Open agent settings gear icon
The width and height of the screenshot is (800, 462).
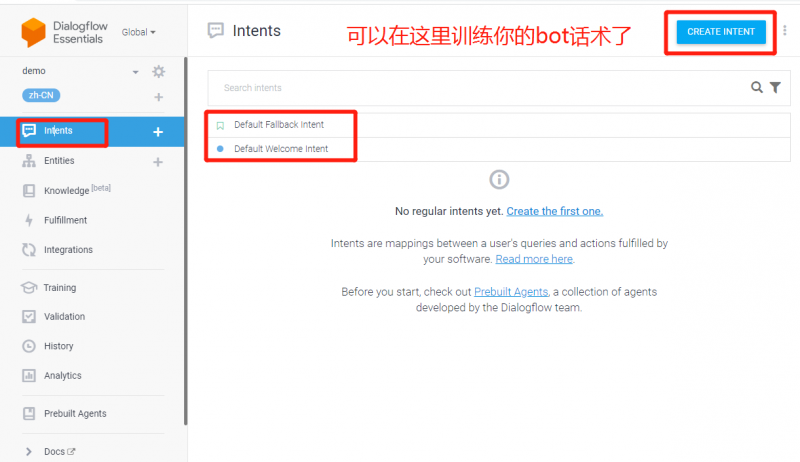point(159,71)
